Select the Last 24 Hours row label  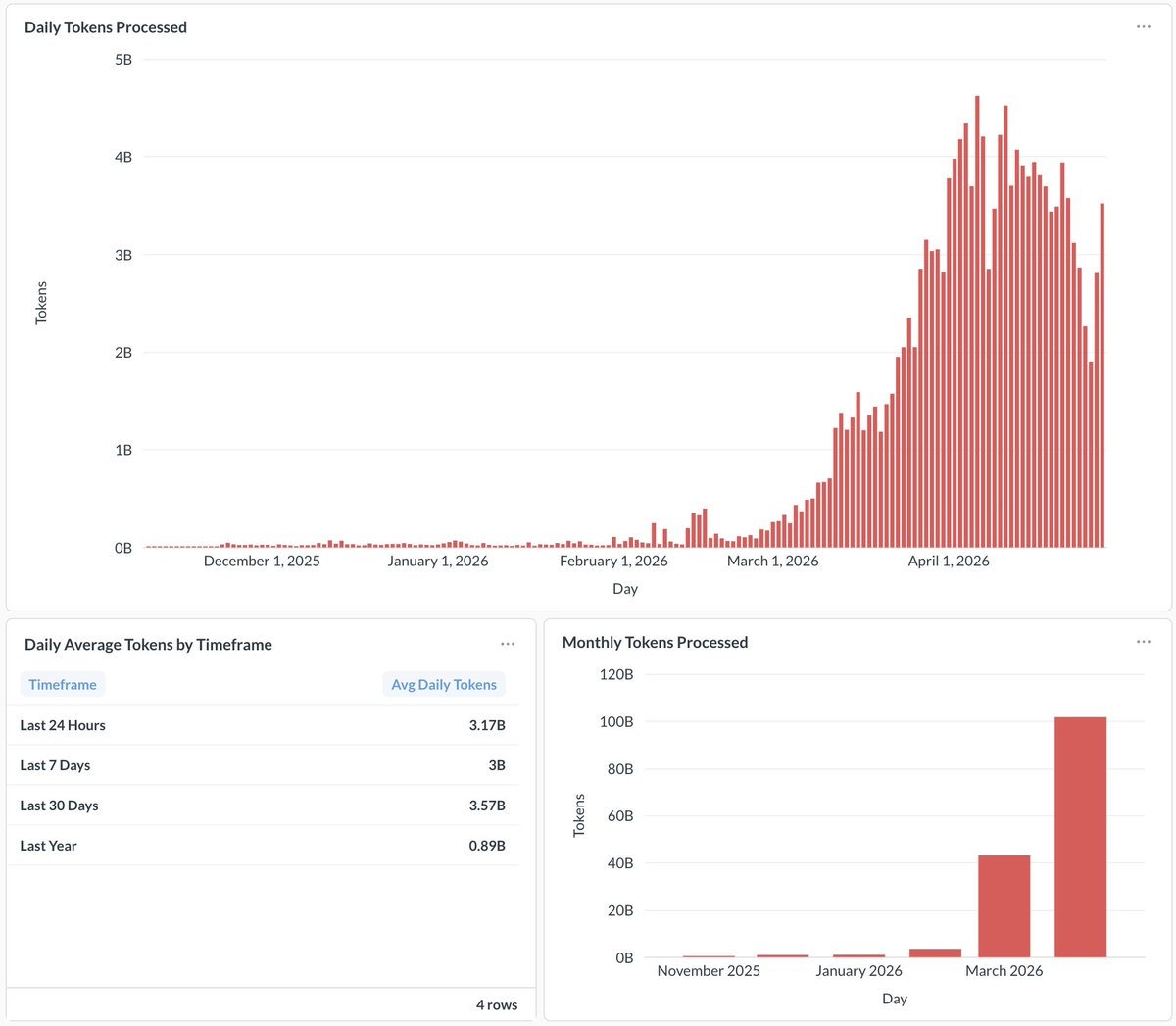pyautogui.click(x=63, y=725)
